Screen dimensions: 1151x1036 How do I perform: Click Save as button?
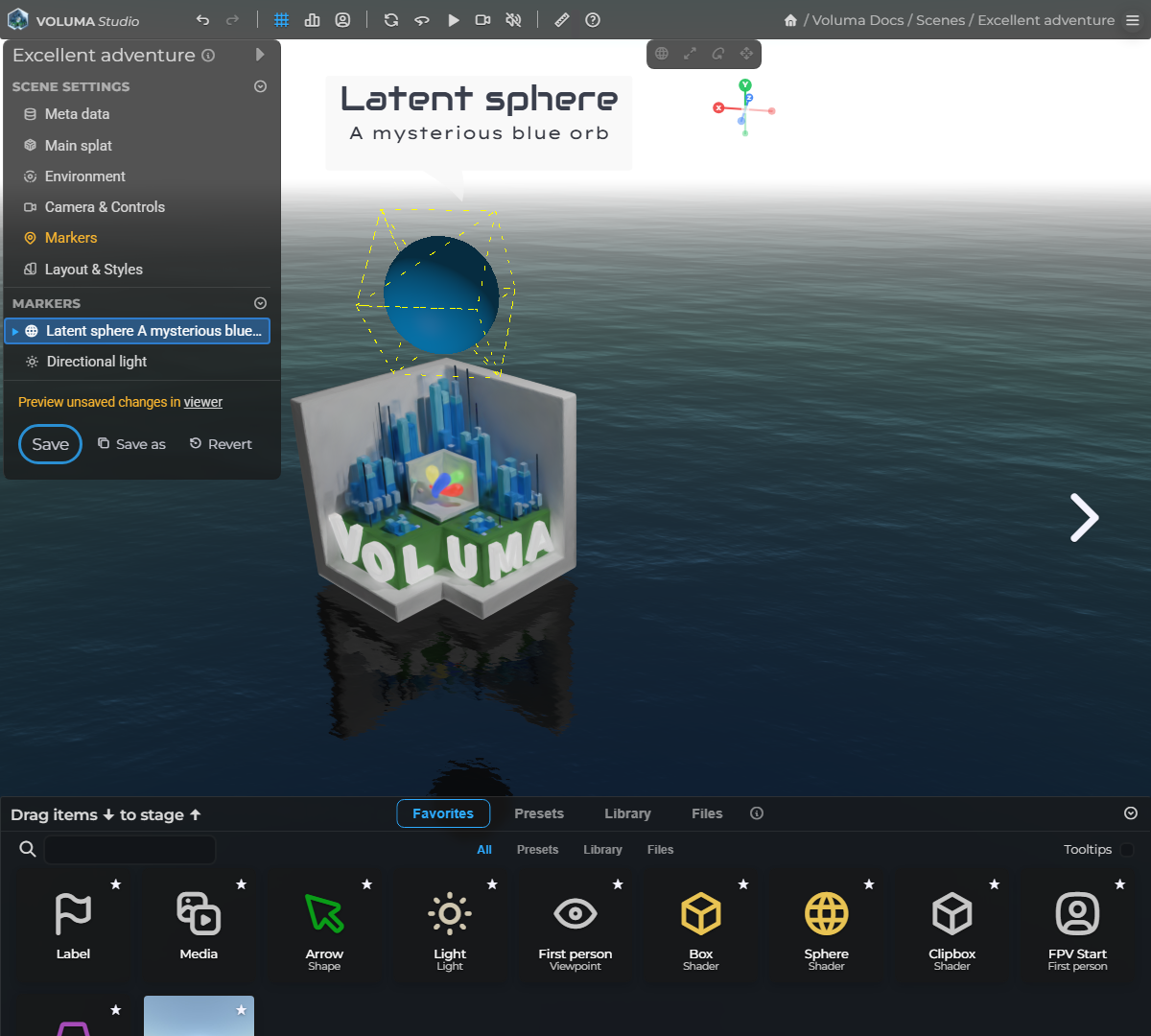coord(131,444)
